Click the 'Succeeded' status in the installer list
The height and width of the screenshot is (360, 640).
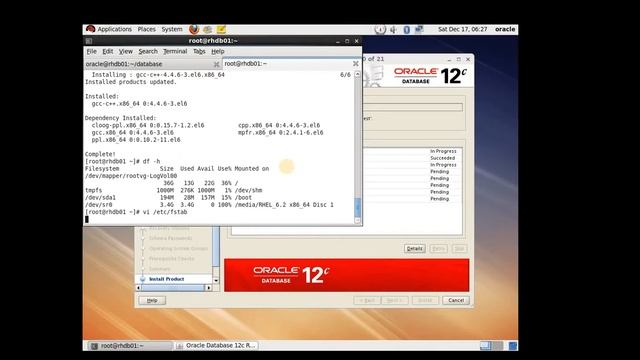pos(442,158)
